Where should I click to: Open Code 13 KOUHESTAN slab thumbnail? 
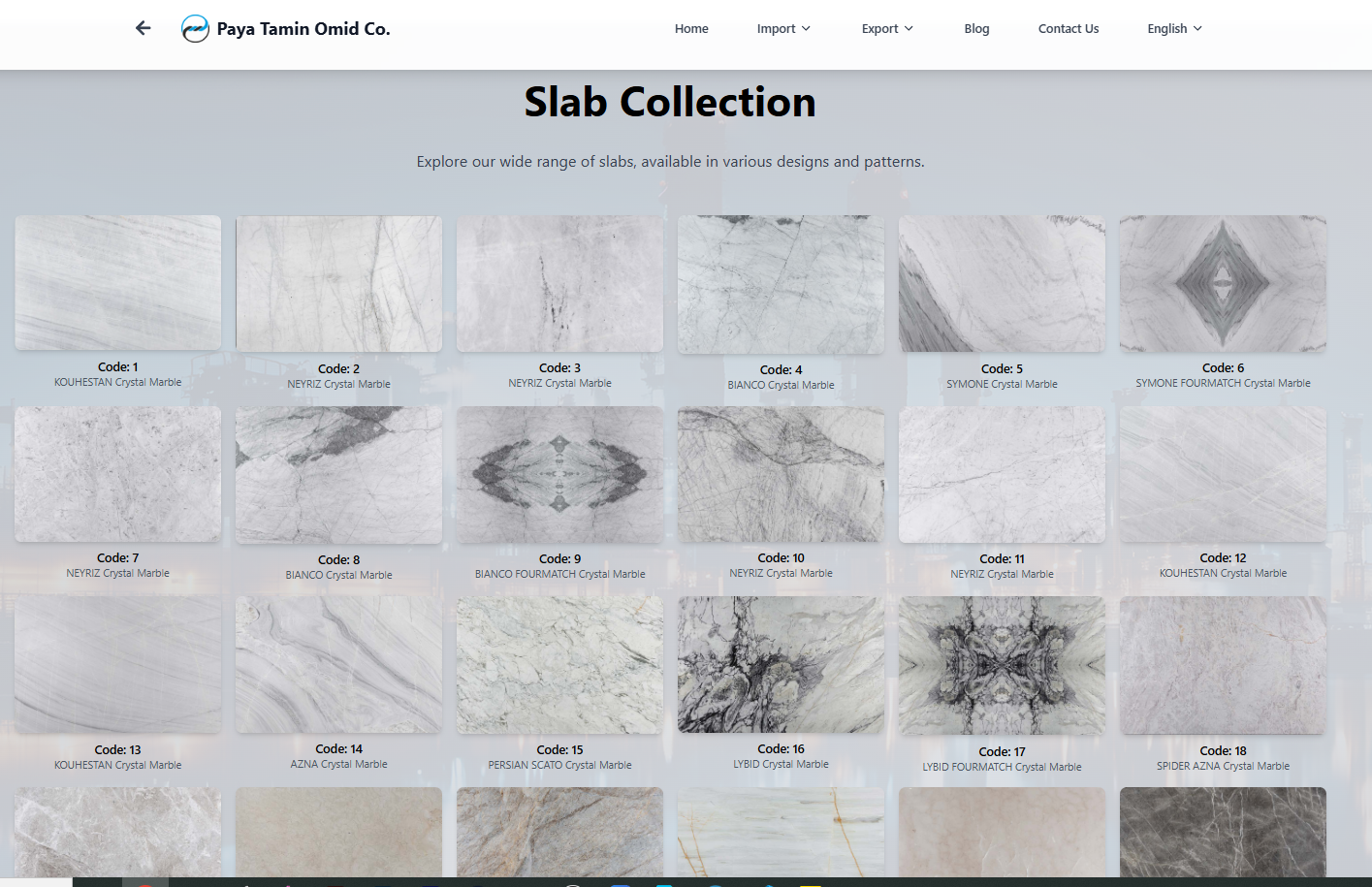click(118, 665)
